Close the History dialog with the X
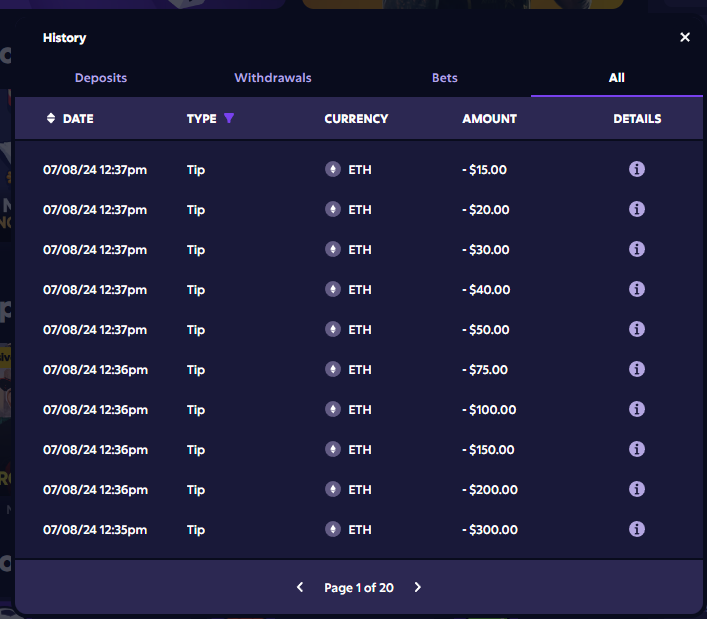The width and height of the screenshot is (707, 619). [x=684, y=37]
